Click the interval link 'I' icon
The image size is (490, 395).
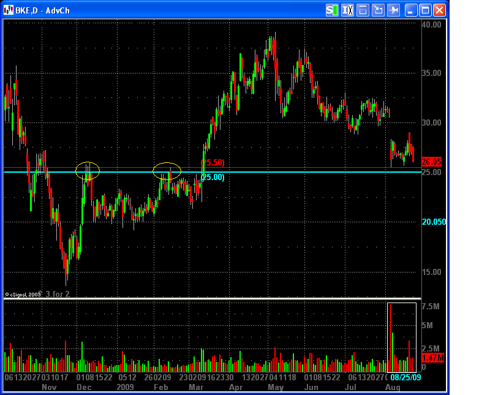pos(347,10)
